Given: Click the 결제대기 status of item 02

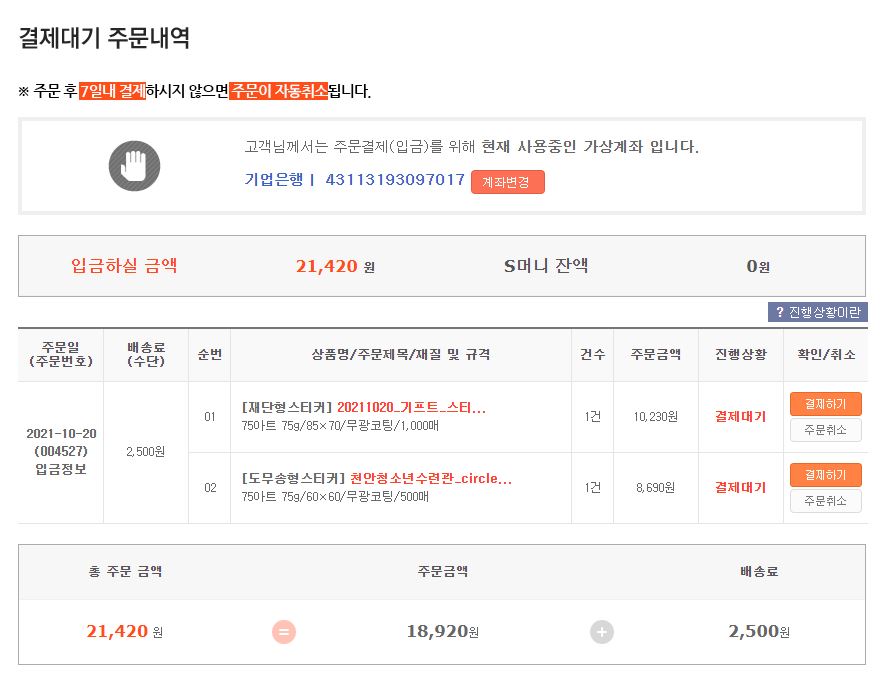Looking at the screenshot, I should [x=740, y=488].
